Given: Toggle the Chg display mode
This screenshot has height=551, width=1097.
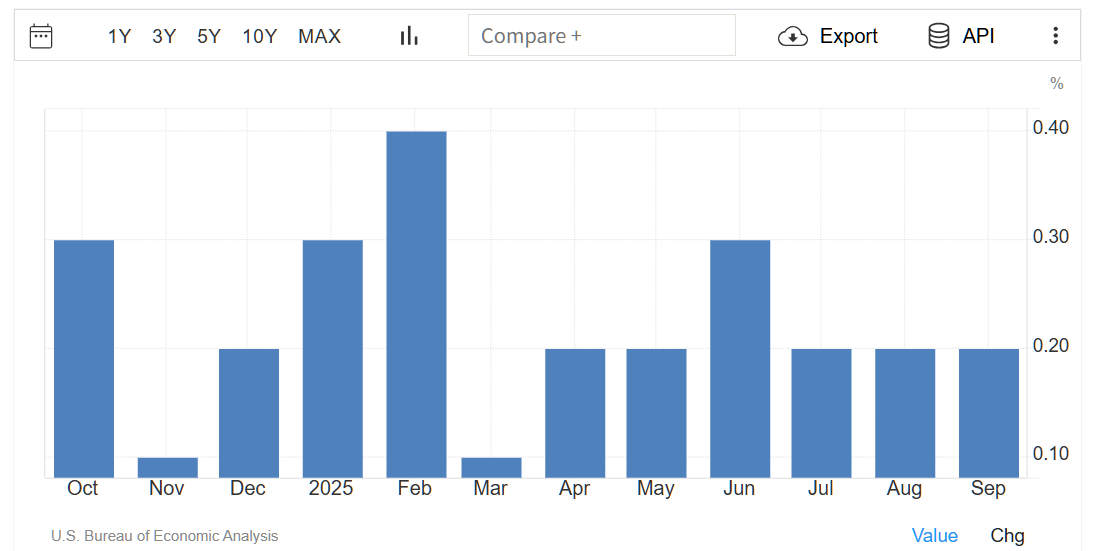Looking at the screenshot, I should tap(1007, 536).
